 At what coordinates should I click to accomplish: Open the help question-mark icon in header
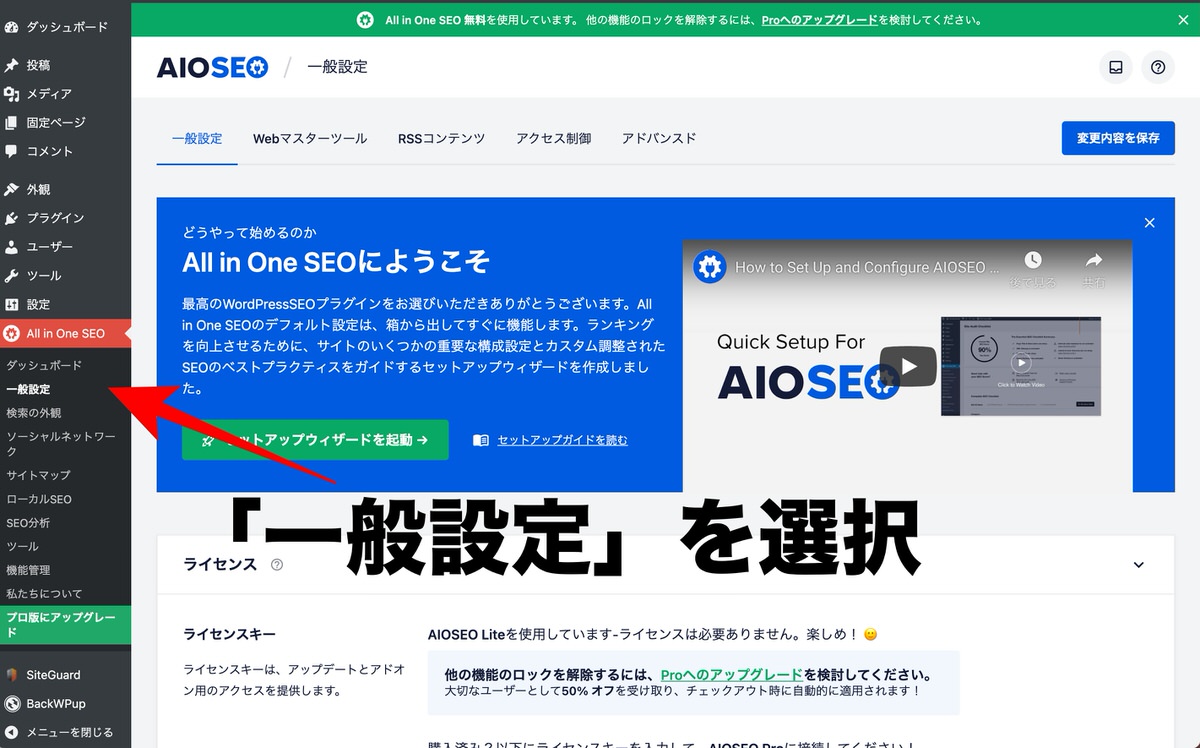click(1158, 67)
